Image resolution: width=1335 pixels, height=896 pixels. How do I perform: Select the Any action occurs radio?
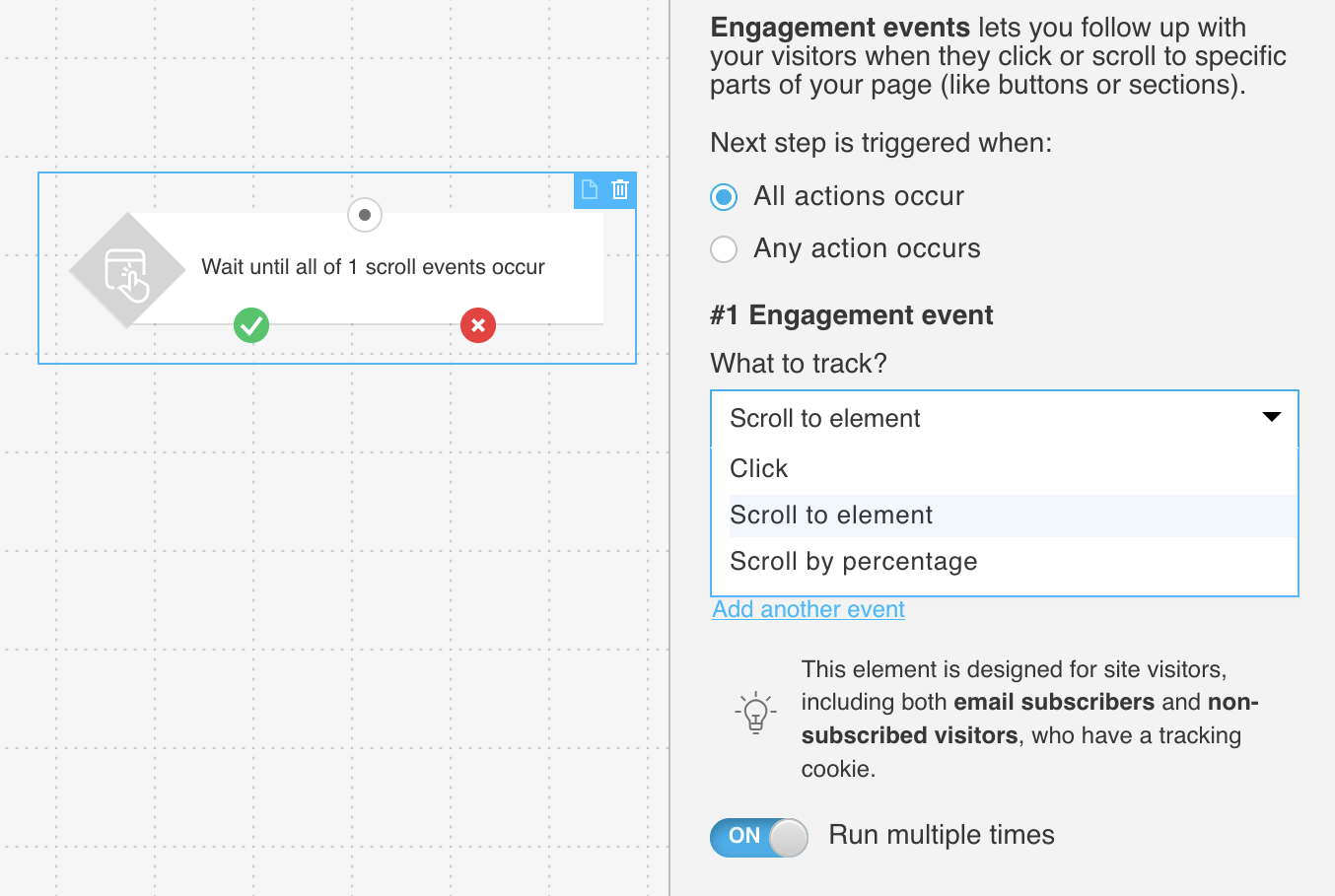(724, 249)
